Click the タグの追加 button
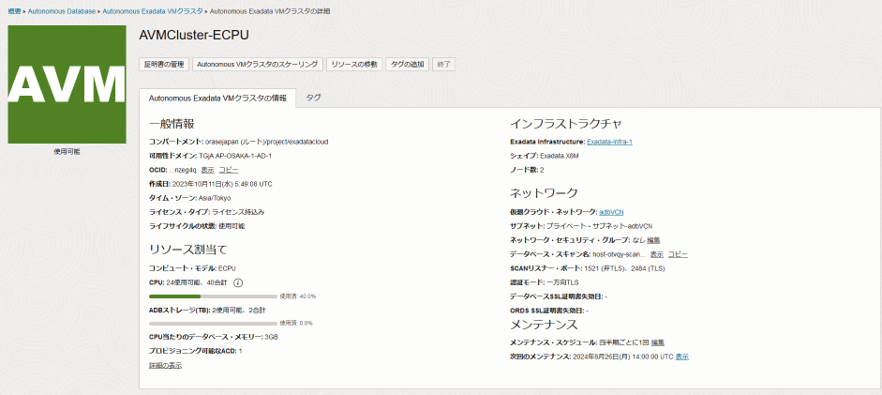 [408, 64]
